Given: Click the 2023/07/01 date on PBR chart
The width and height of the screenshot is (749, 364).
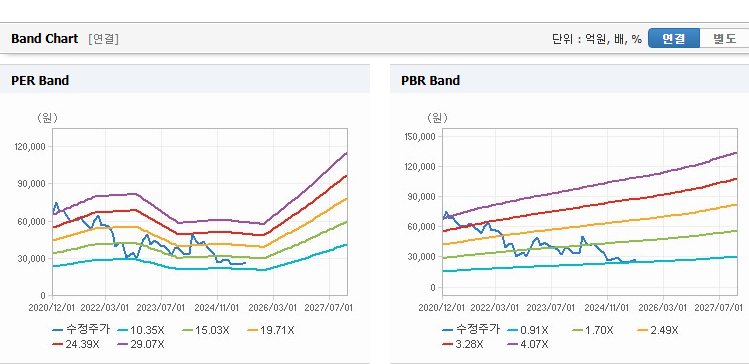Looking at the screenshot, I should 551,307.
